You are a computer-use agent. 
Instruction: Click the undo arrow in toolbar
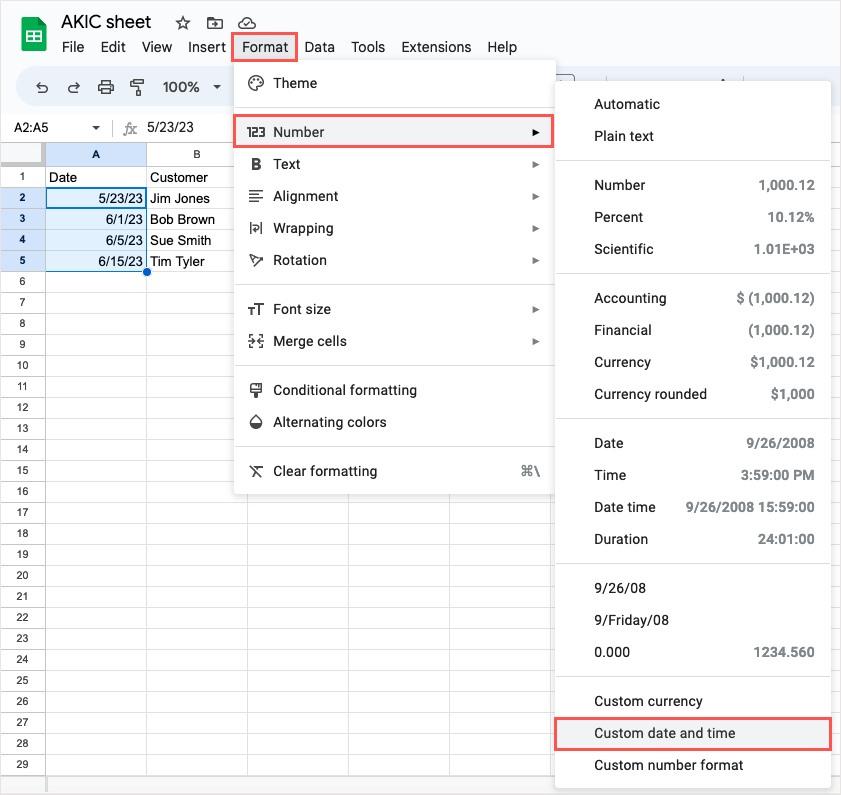[x=42, y=87]
